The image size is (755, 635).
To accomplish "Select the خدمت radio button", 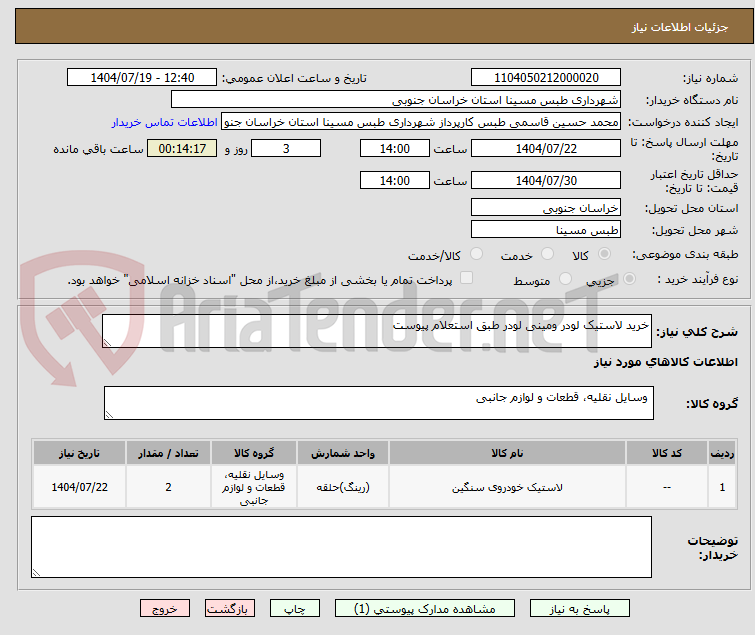I will point(547,254).
